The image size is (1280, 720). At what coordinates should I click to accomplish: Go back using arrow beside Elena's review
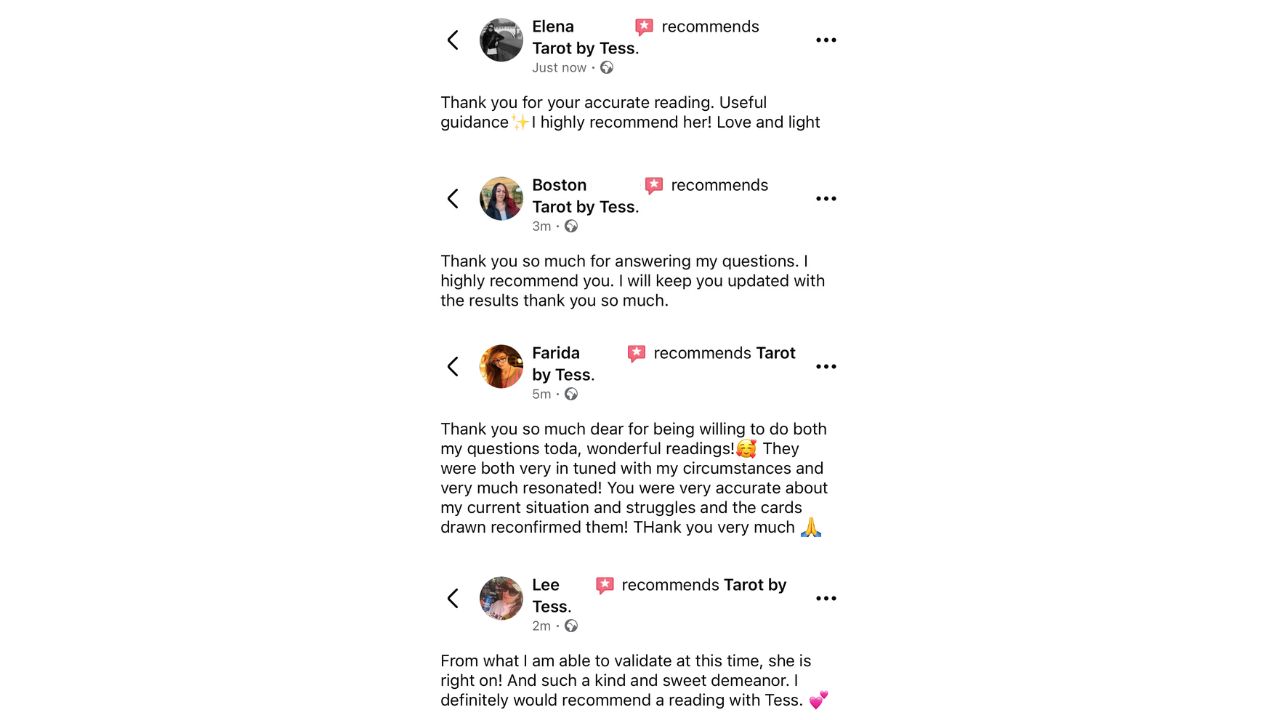(453, 40)
